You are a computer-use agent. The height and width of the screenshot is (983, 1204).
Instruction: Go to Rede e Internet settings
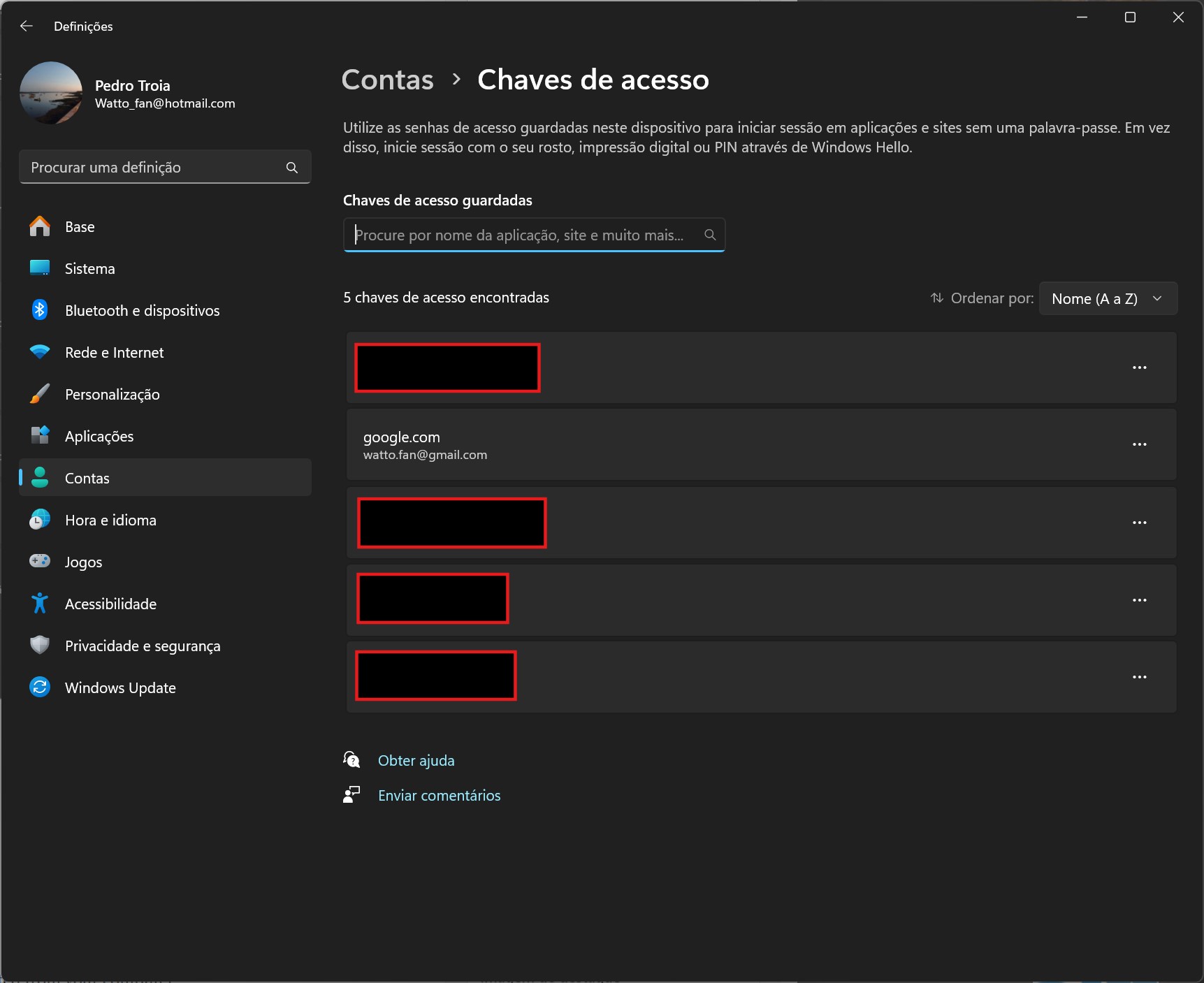point(114,353)
